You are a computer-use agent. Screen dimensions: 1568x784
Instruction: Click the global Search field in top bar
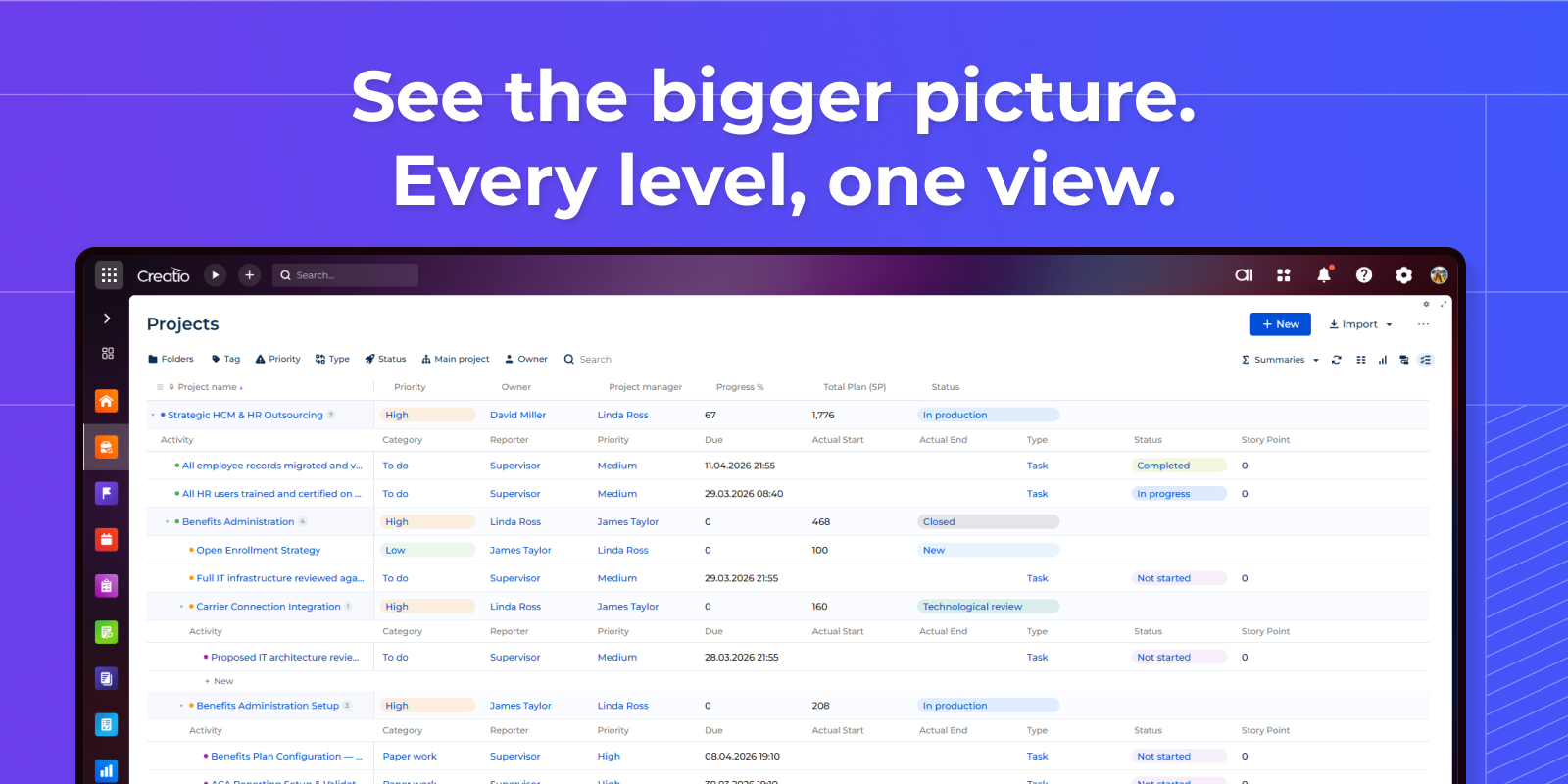(345, 275)
